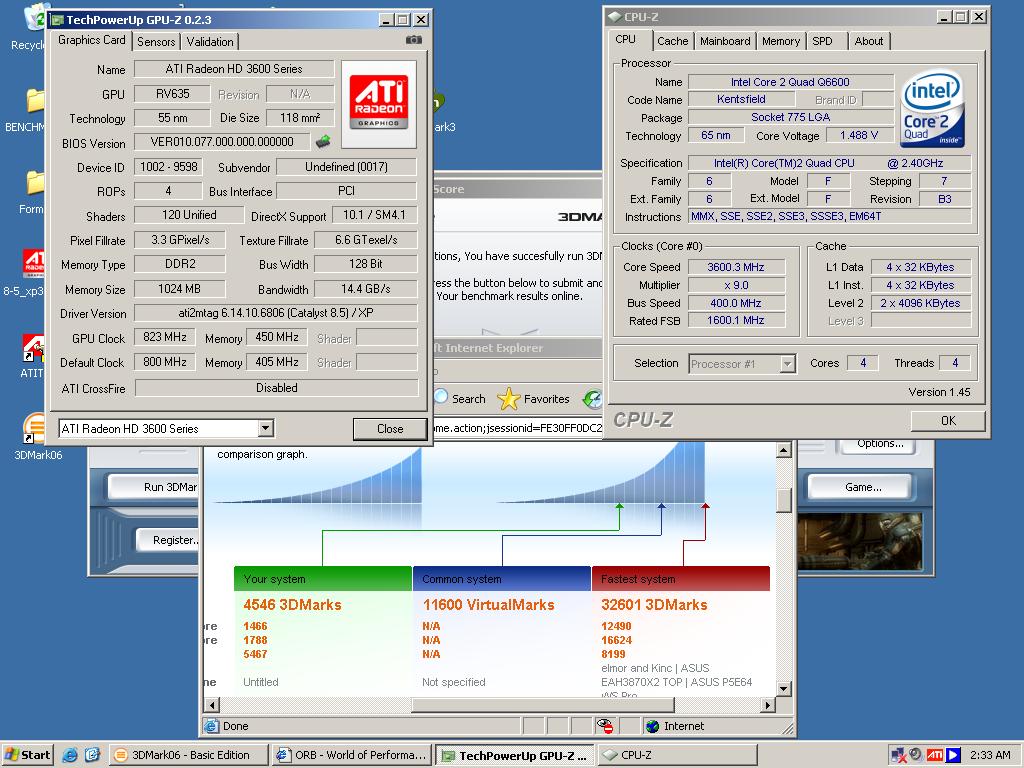
Task: Switch to the Validation tab in GPU-Z
Action: tap(210, 42)
